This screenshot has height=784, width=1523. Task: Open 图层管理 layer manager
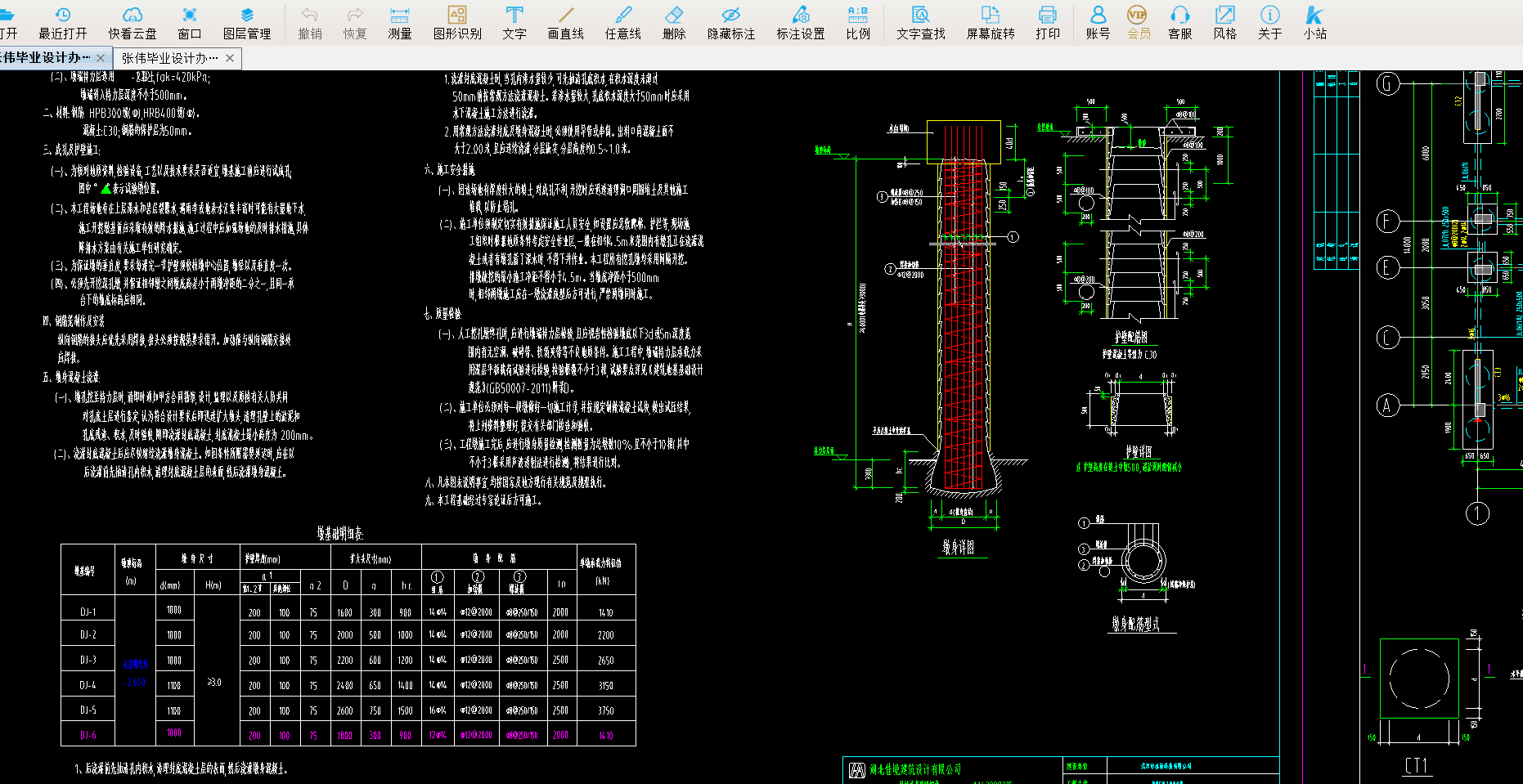coord(247,23)
